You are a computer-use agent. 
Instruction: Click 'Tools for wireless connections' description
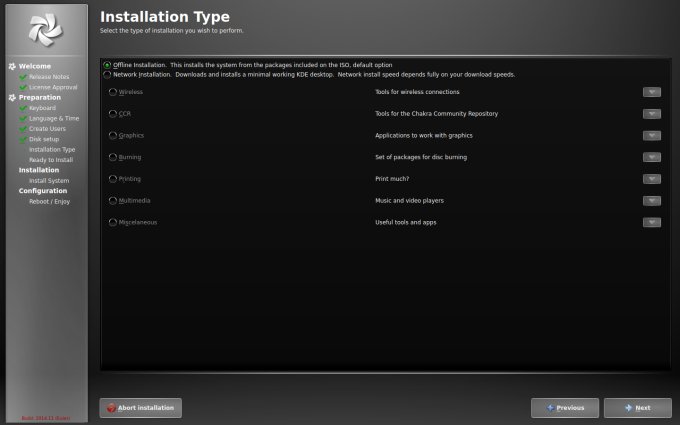click(417, 92)
